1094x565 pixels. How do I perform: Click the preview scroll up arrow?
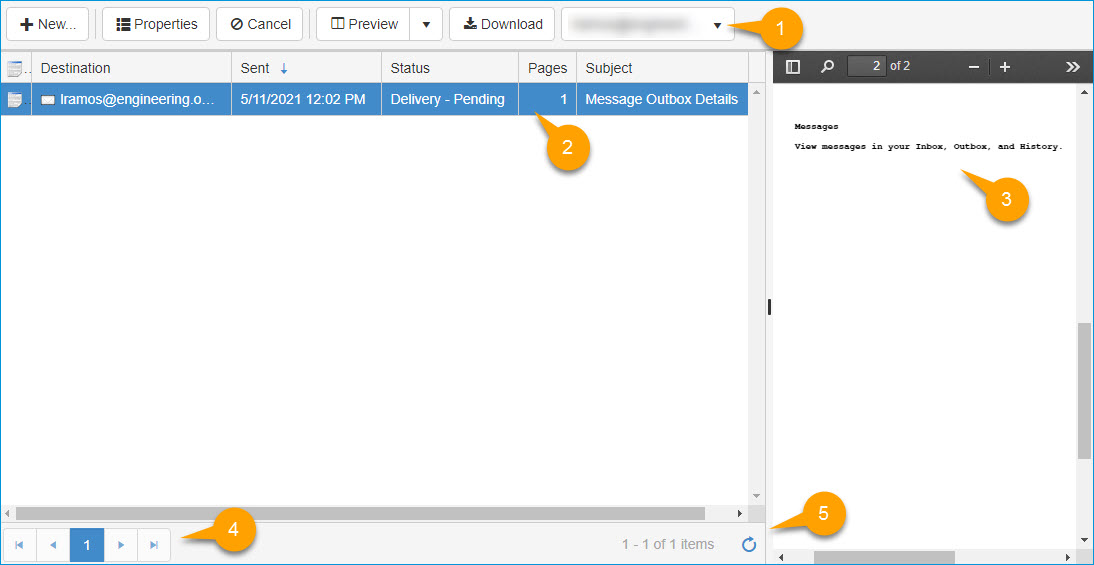coord(1085,93)
